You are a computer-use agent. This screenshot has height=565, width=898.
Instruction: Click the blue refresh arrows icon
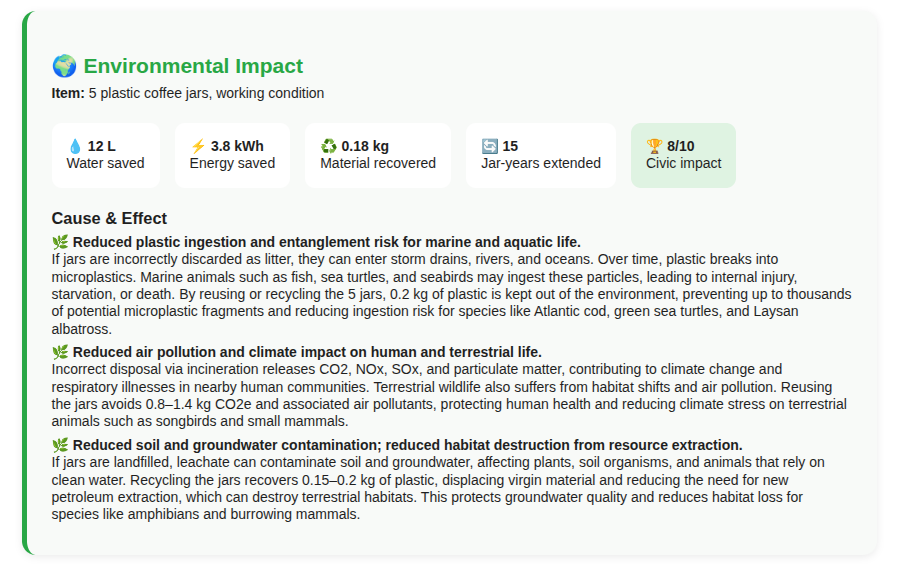(x=490, y=147)
